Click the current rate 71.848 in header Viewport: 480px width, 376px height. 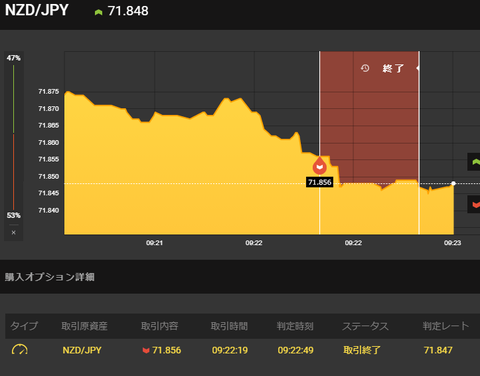click(x=128, y=11)
